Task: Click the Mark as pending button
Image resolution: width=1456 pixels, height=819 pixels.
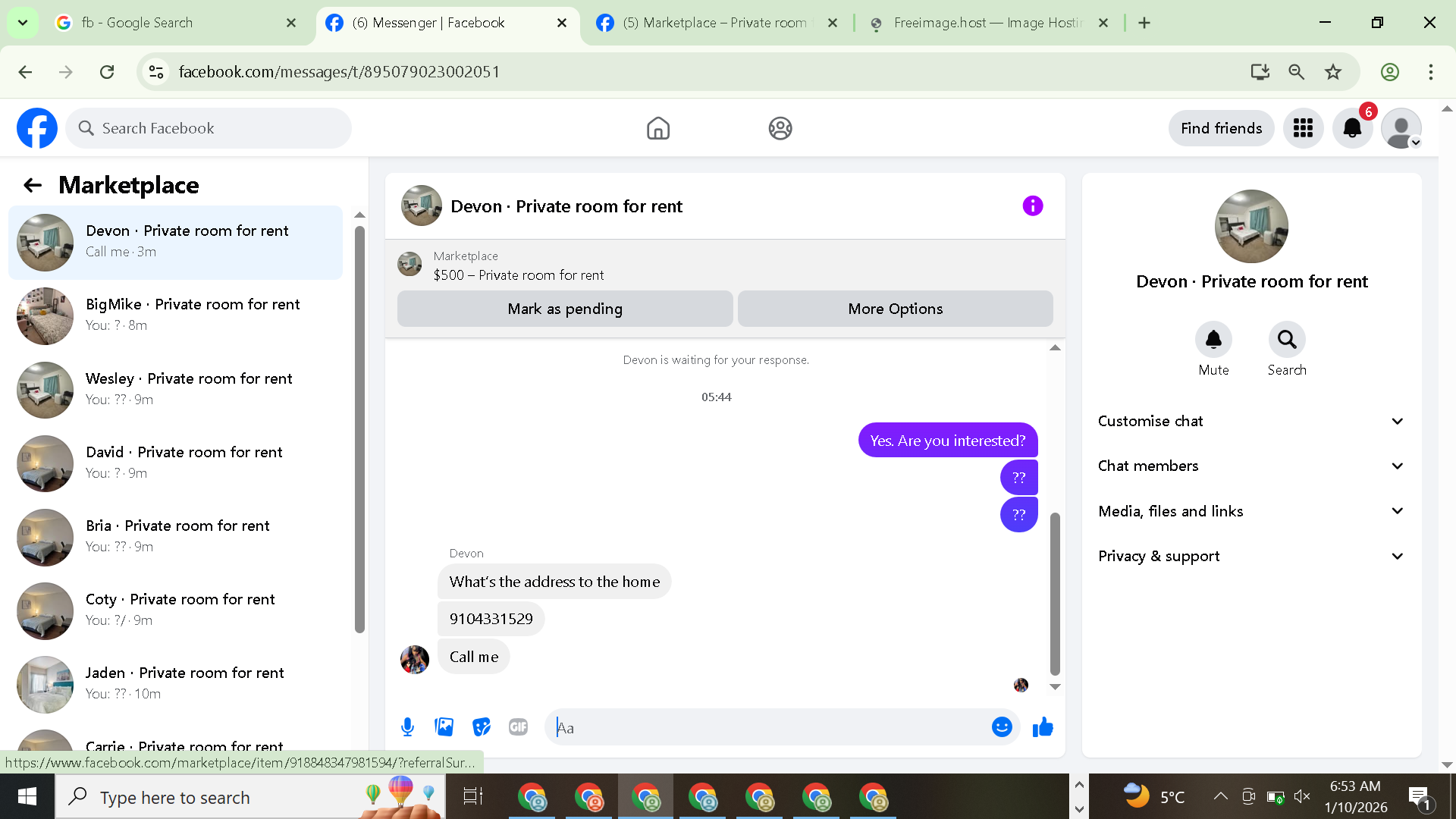Action: [565, 309]
